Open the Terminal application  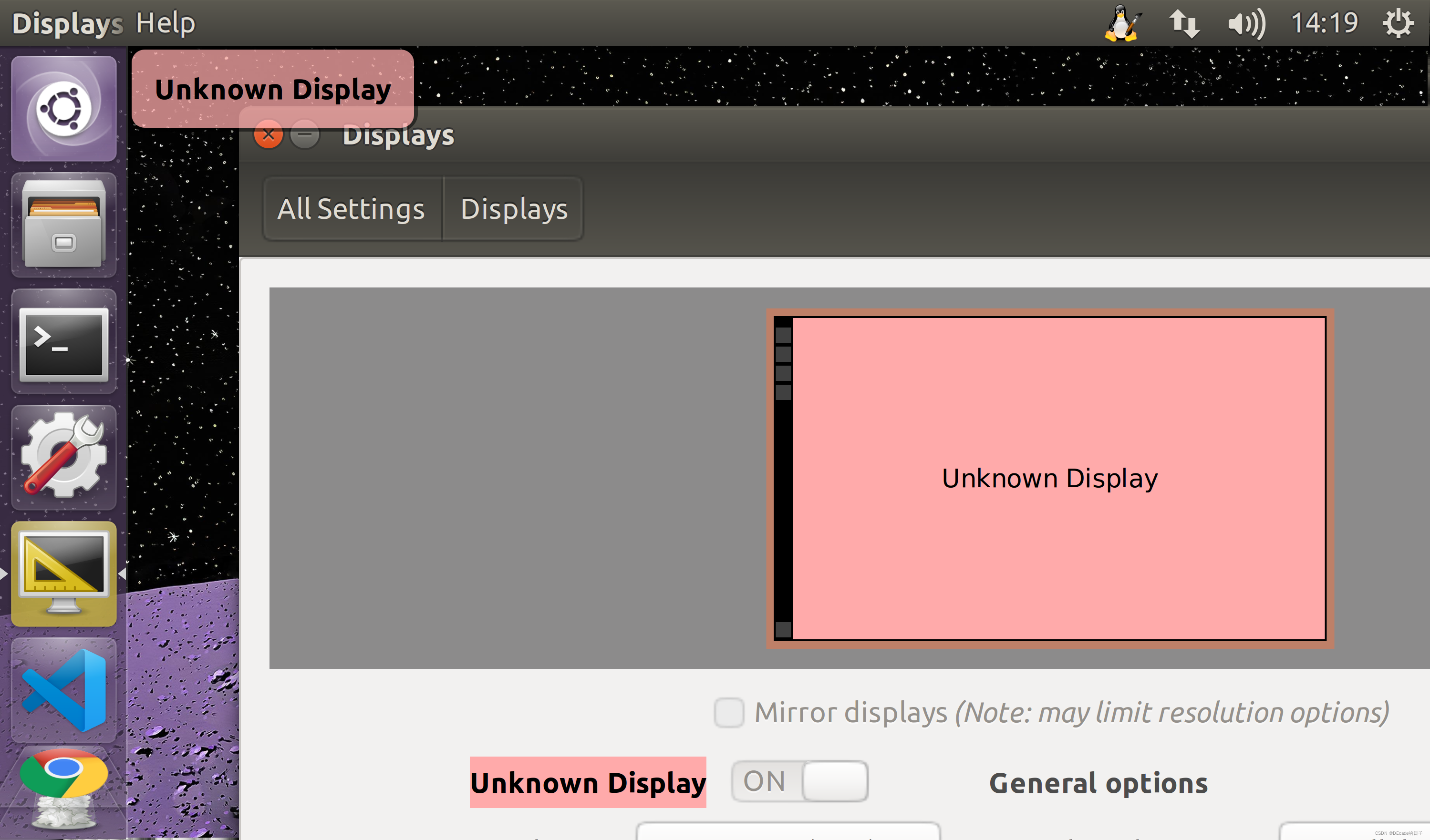pyautogui.click(x=64, y=346)
